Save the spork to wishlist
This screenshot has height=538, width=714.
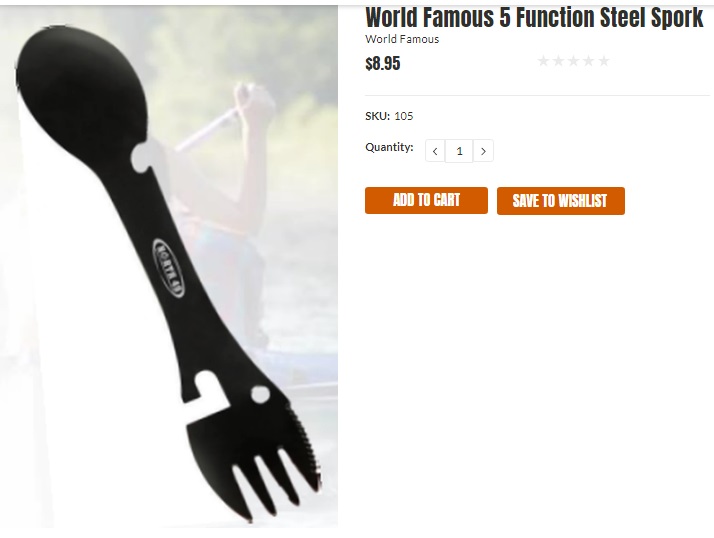(561, 200)
